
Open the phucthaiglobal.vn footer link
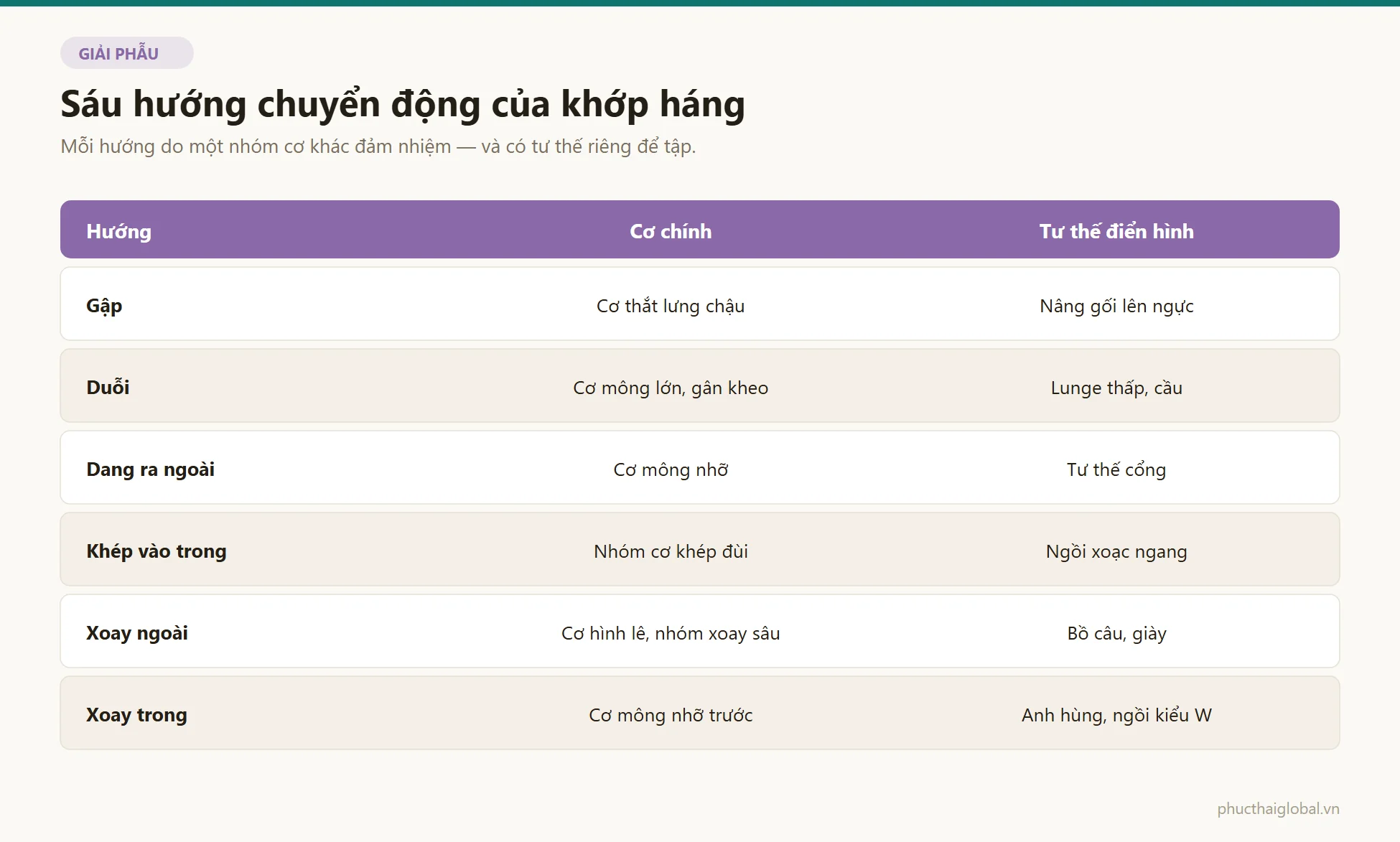(x=1278, y=809)
